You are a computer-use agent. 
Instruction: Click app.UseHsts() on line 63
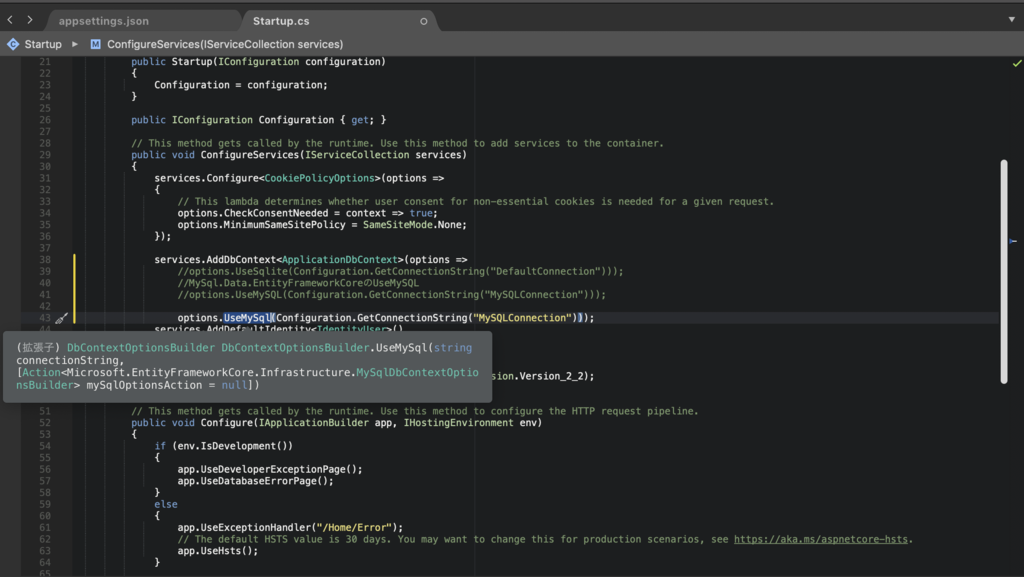(217, 551)
